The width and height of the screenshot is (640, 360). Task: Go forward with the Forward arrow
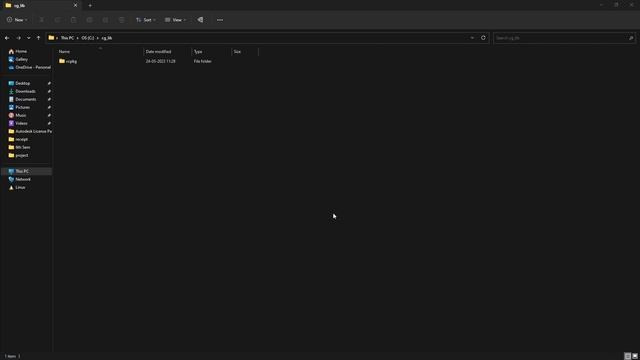click(x=18, y=38)
